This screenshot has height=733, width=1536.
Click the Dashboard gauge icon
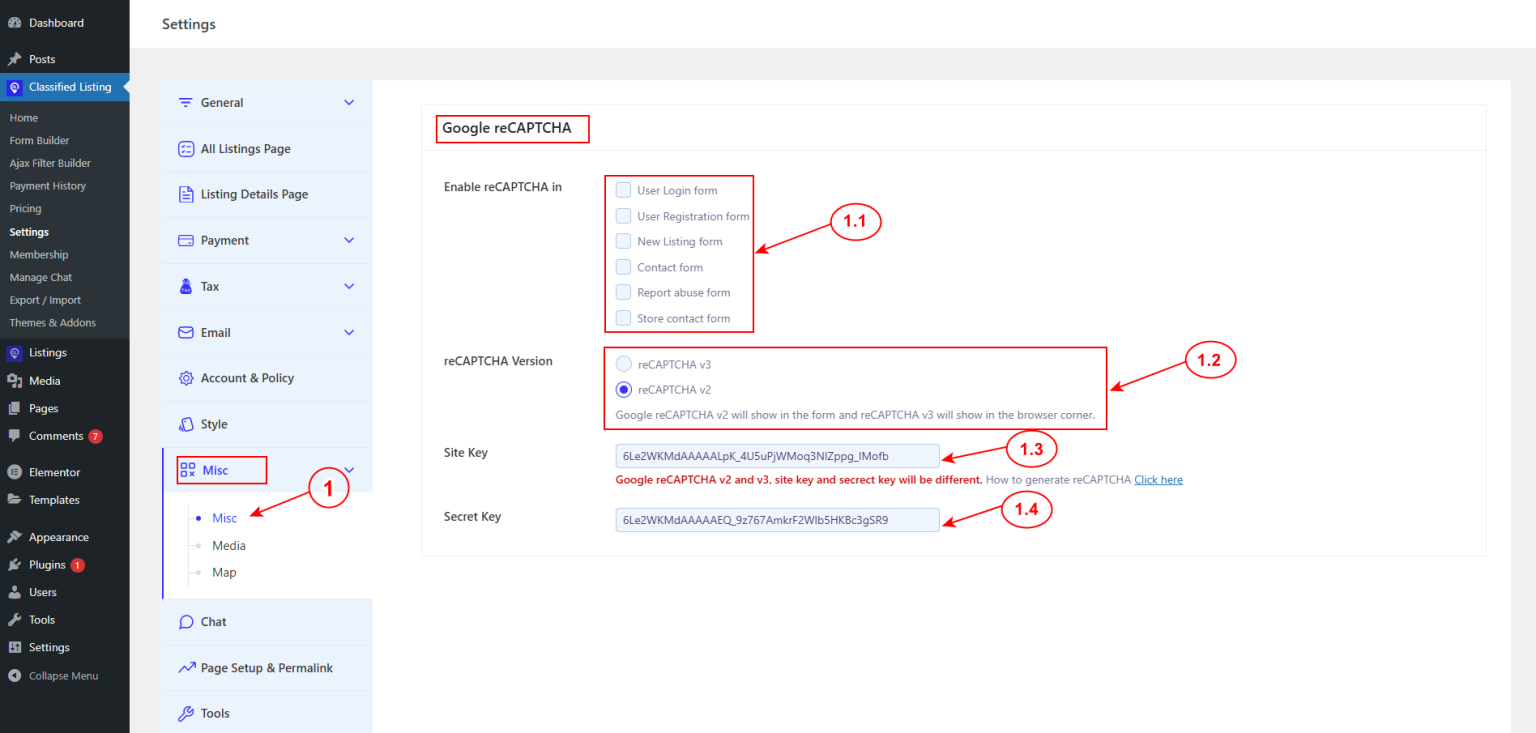(15, 23)
